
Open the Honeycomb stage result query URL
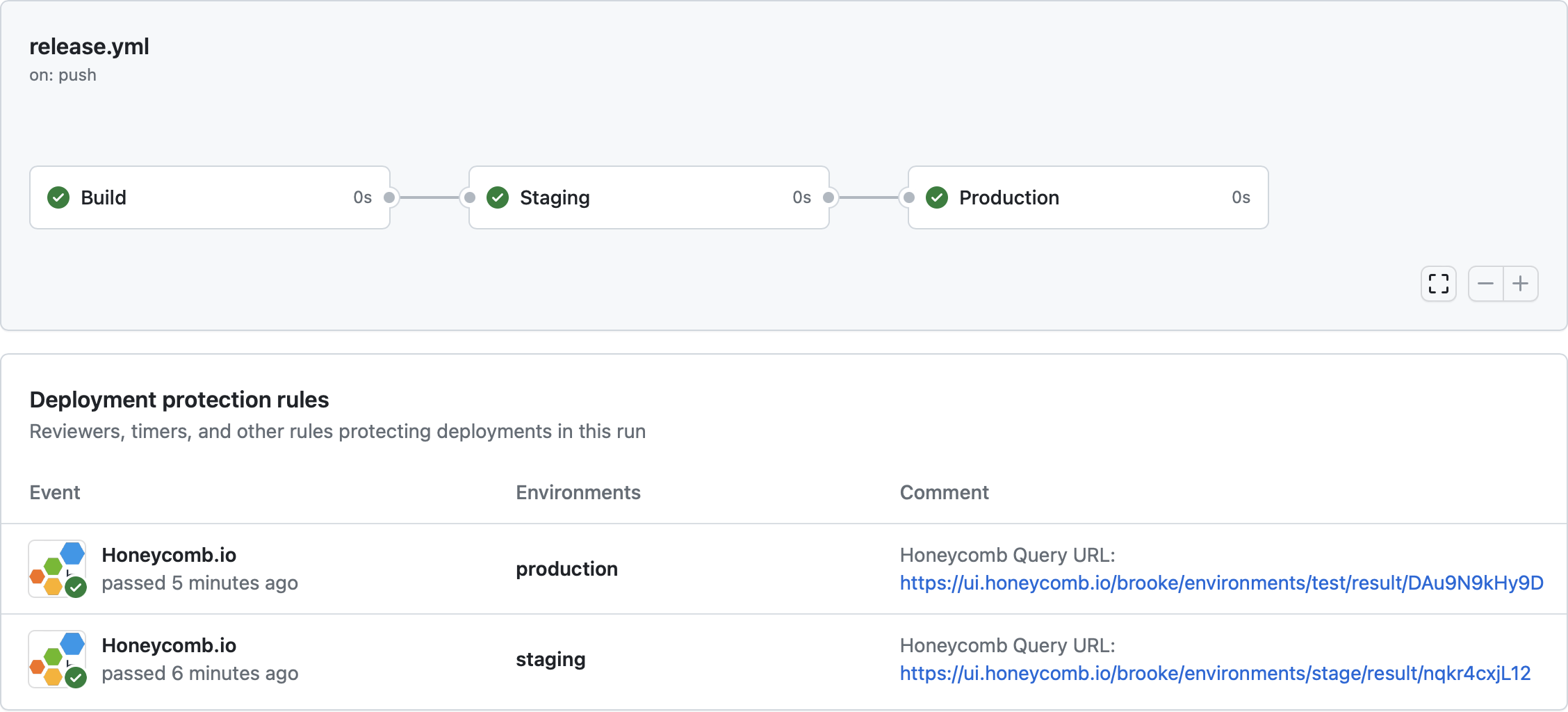pyautogui.click(x=1215, y=673)
